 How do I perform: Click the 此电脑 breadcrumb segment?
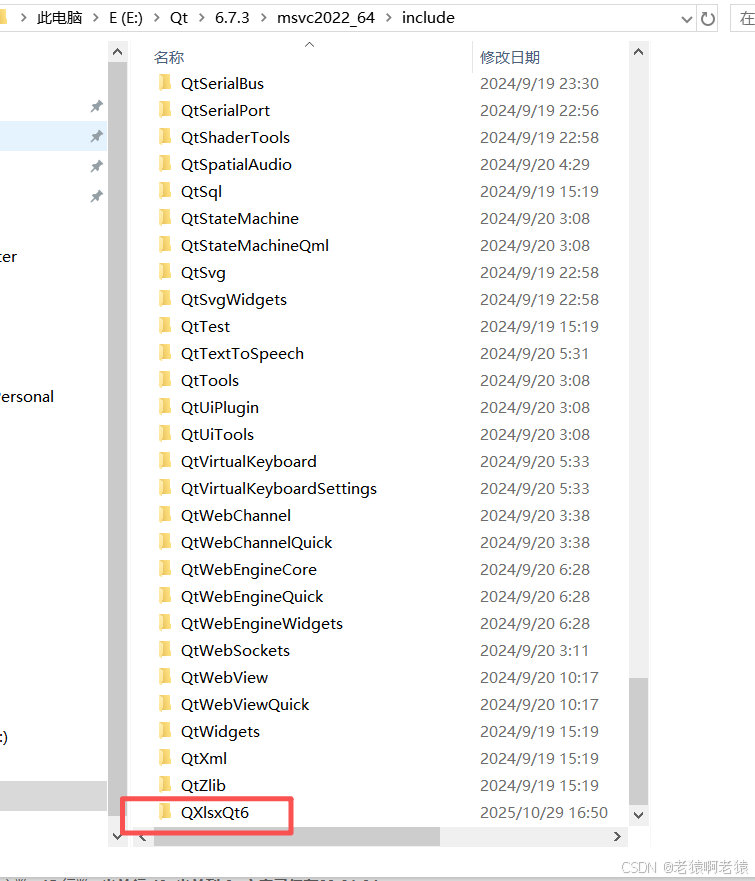(59, 18)
